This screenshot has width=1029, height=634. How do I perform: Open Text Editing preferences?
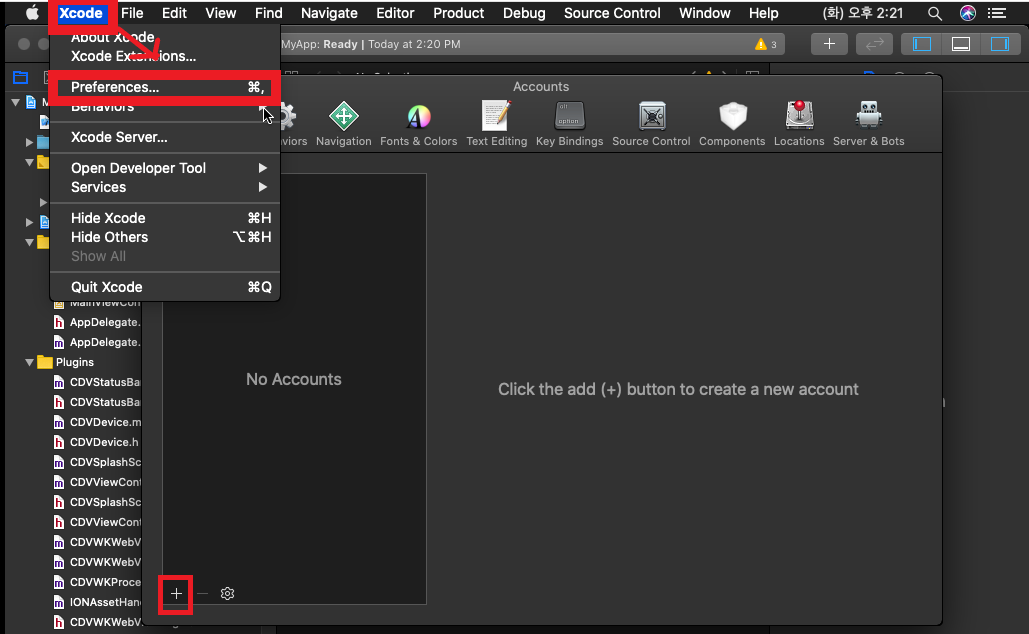pos(497,124)
